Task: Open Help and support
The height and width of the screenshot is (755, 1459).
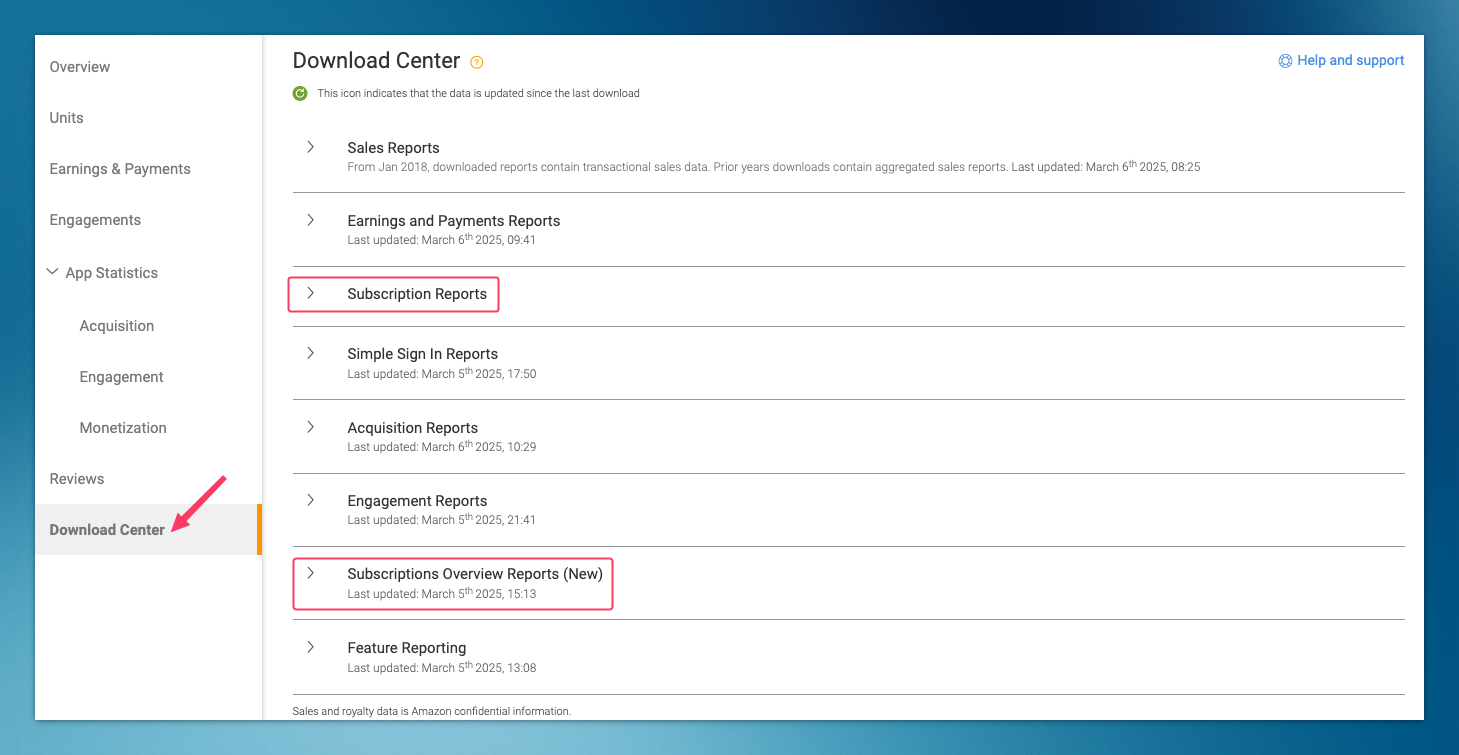Action: pyautogui.click(x=1351, y=60)
